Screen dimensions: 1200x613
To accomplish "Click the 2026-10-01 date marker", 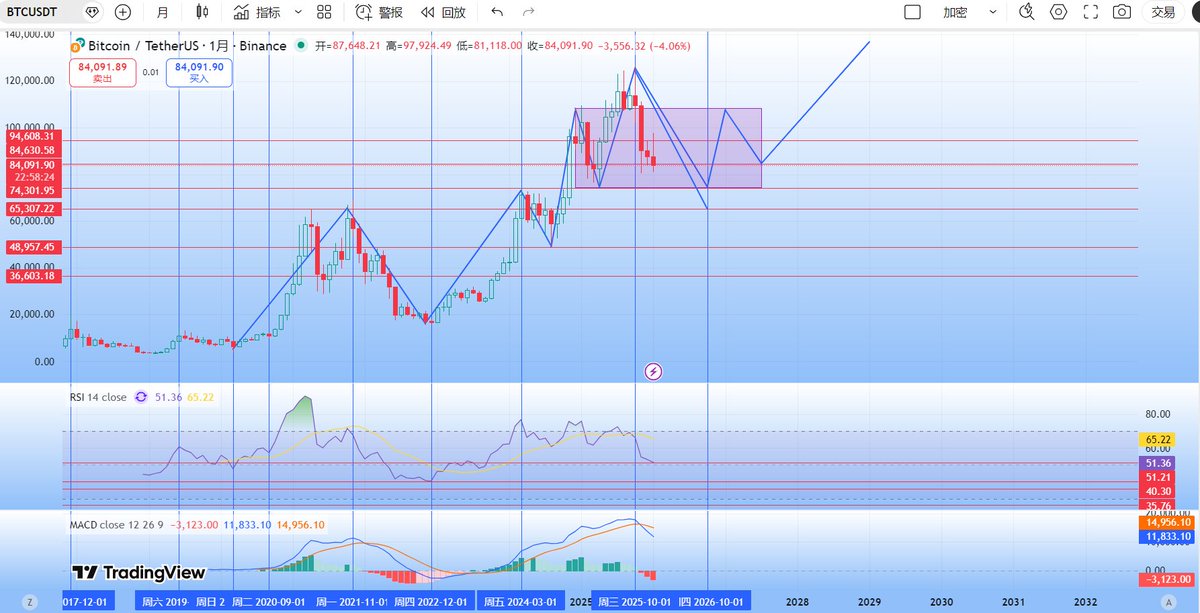I will (x=712, y=602).
